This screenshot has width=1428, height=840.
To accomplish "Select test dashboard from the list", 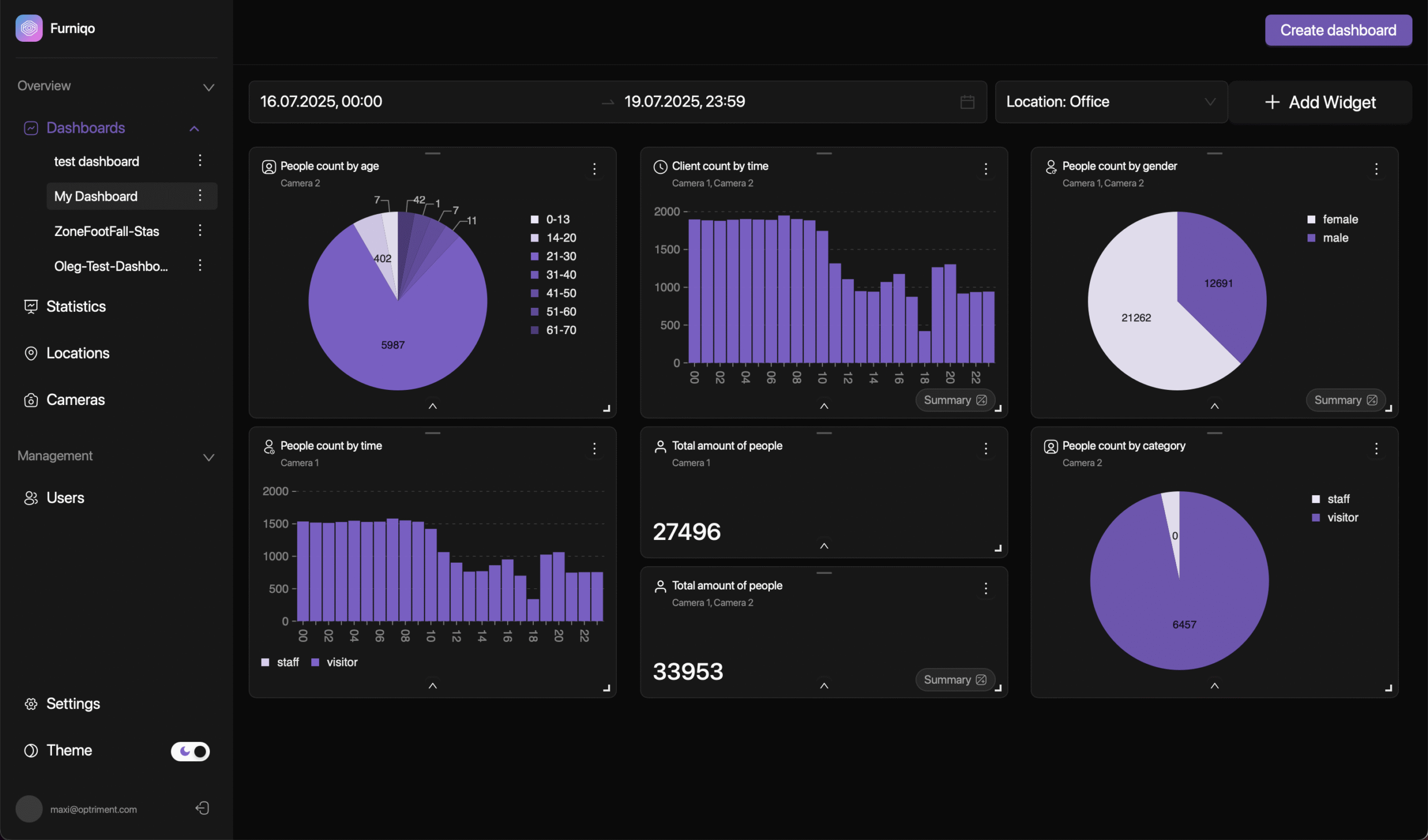I will click(x=97, y=162).
